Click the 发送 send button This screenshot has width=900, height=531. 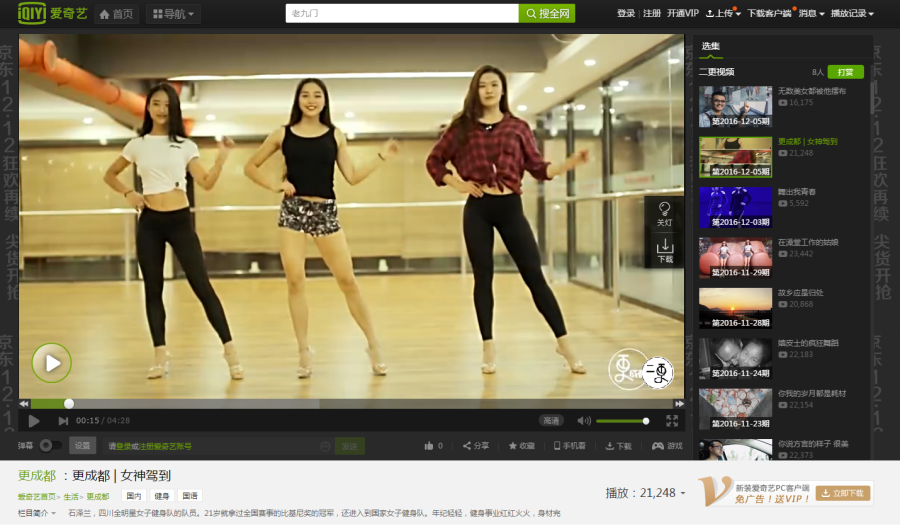coord(350,446)
